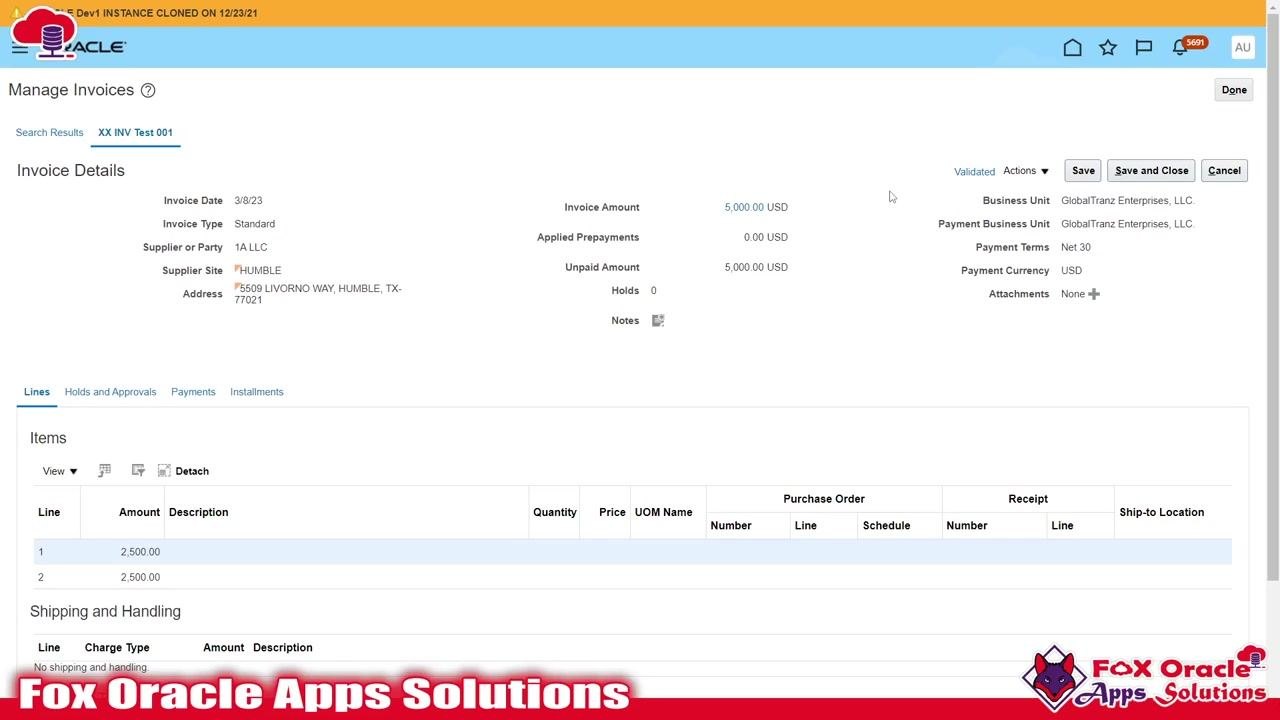Open the AU user account menu

pos(1243,47)
